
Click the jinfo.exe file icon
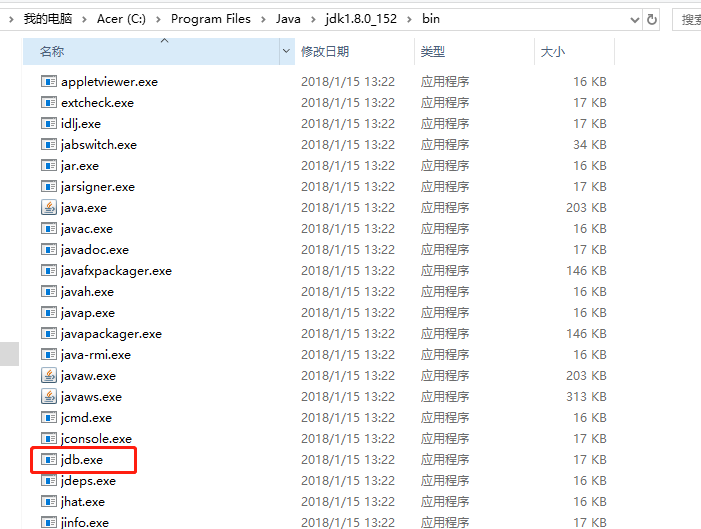[x=49, y=522]
